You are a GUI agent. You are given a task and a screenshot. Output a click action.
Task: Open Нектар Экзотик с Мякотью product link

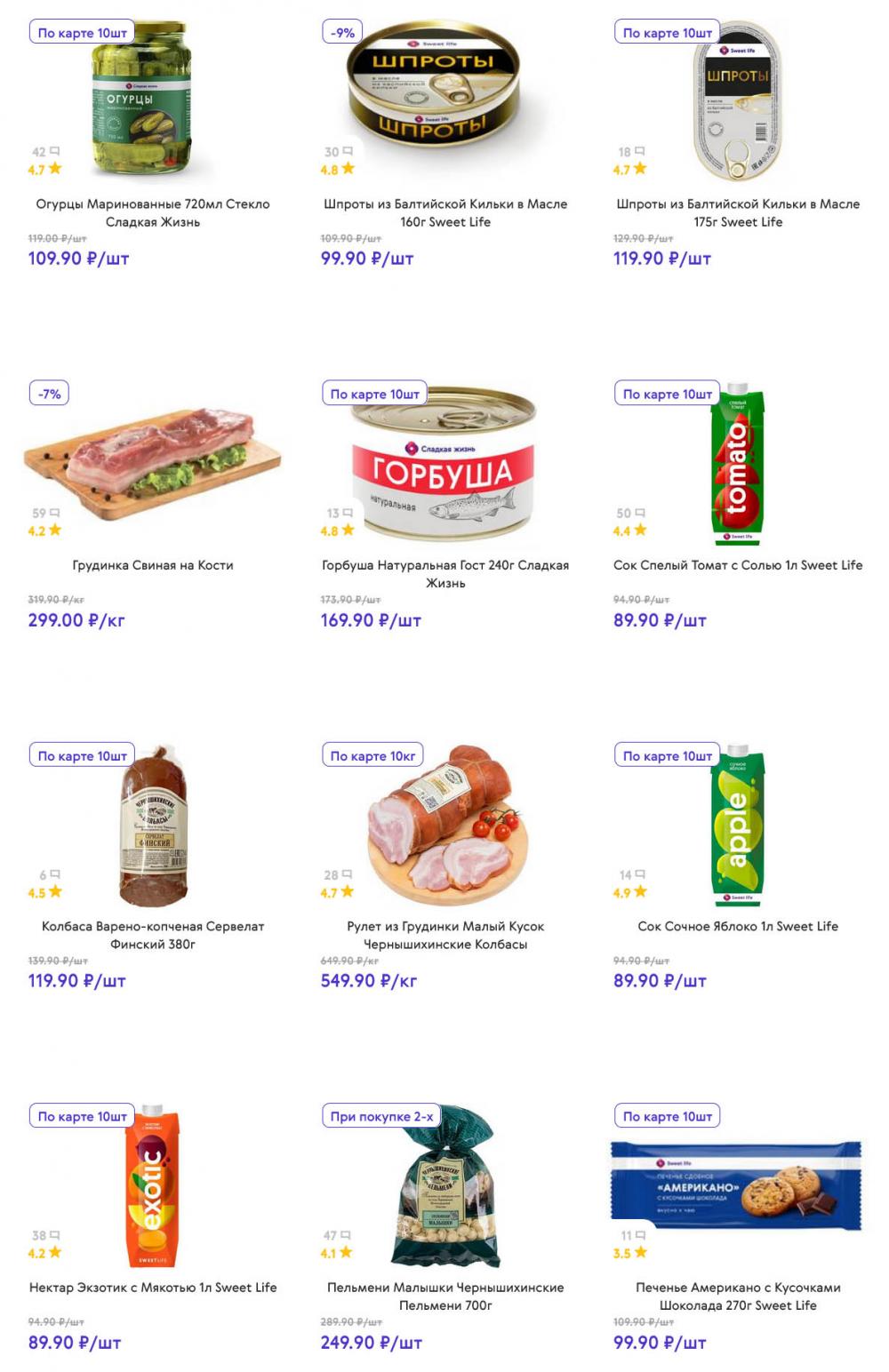point(153,1287)
